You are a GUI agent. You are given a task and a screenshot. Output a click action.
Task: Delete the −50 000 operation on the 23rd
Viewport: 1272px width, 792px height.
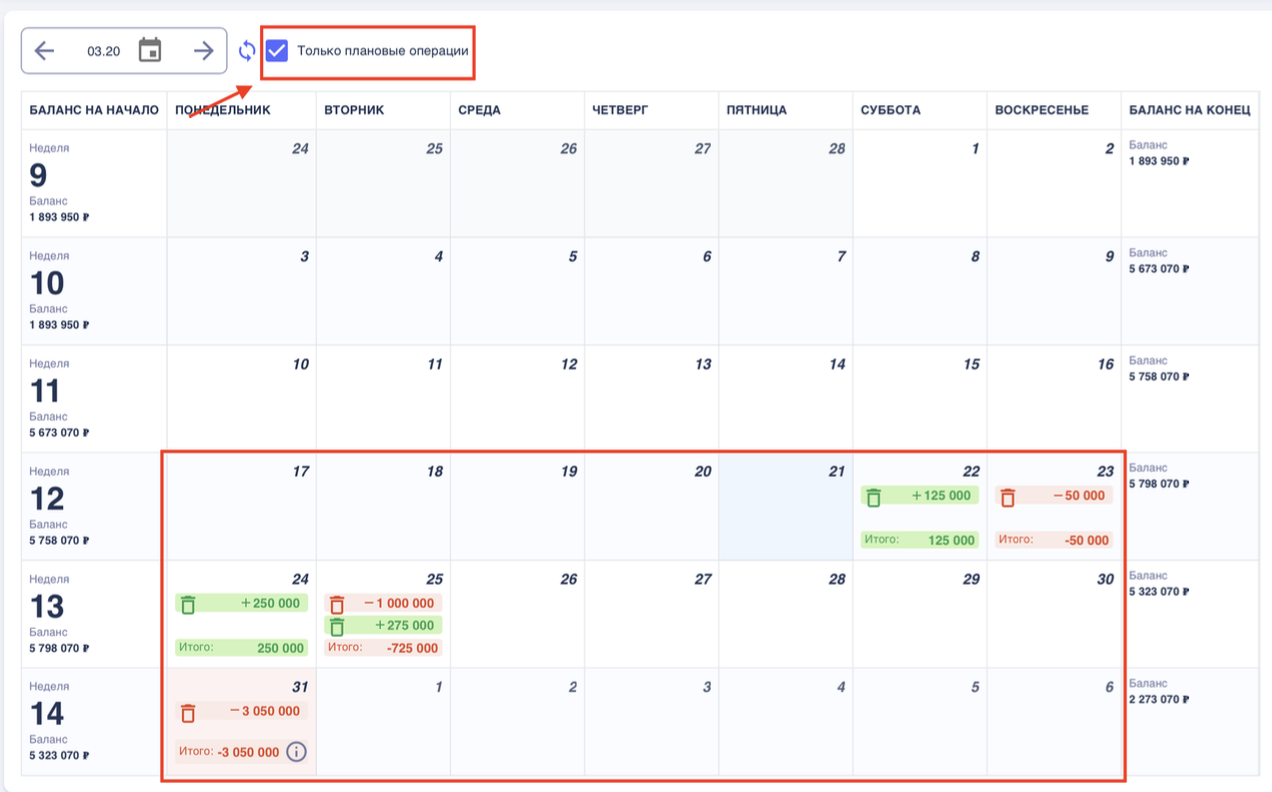(1008, 497)
